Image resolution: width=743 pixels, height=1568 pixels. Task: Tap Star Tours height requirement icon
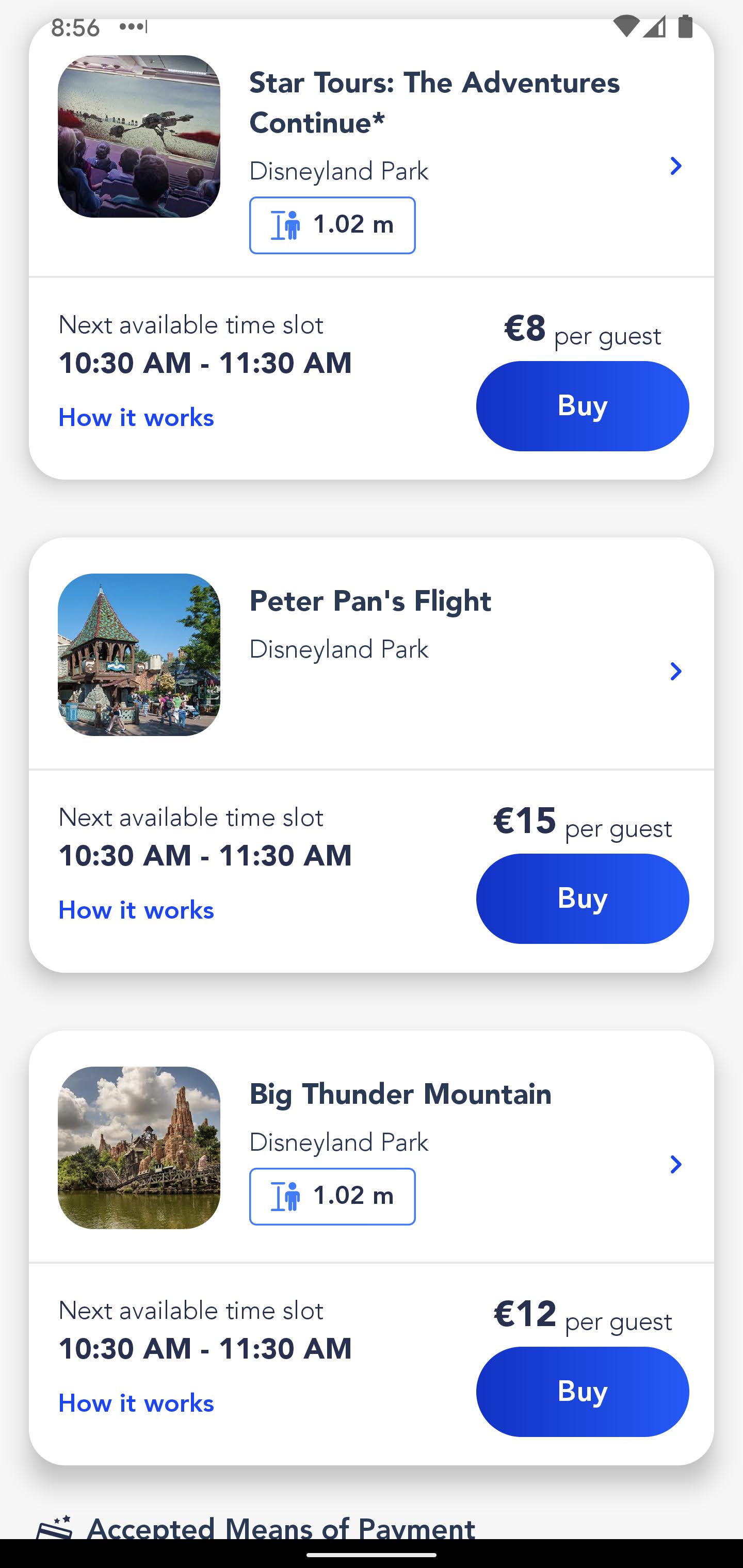click(x=286, y=225)
